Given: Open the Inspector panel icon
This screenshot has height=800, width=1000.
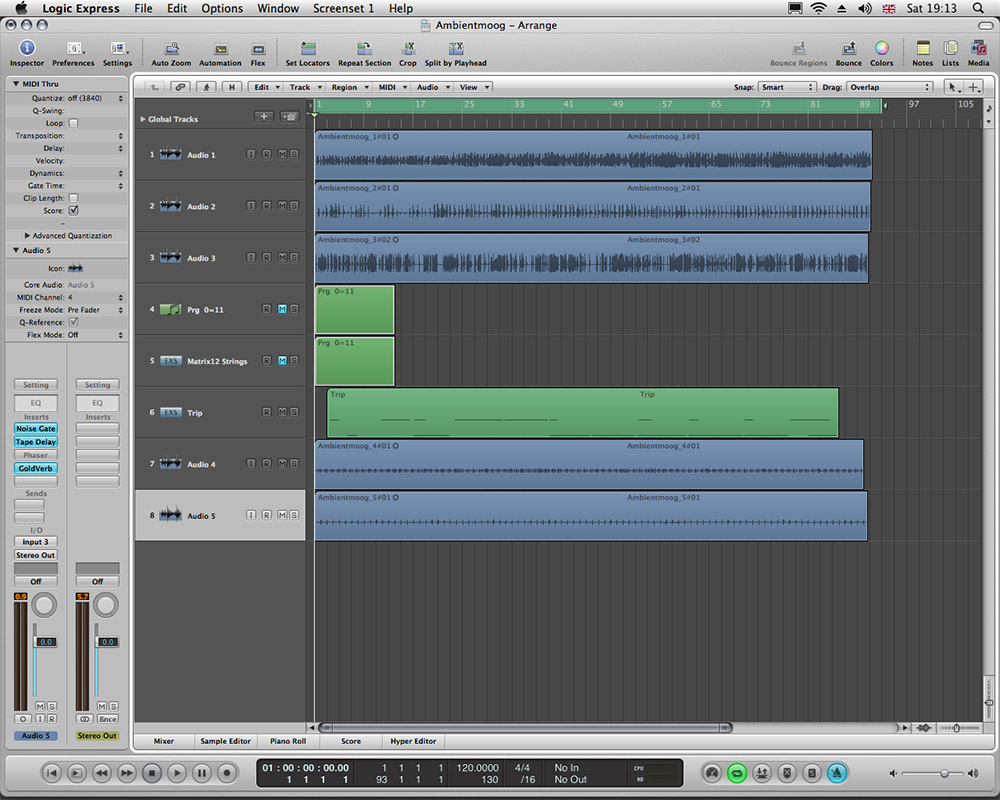Looking at the screenshot, I should (27, 48).
